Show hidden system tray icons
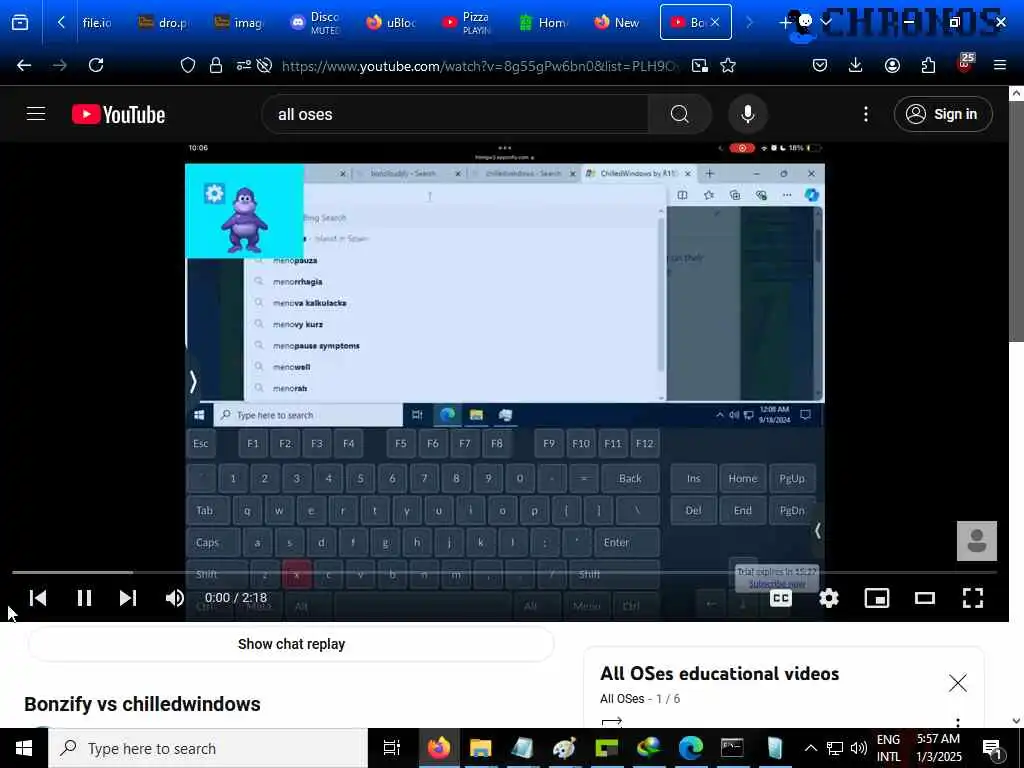The height and width of the screenshot is (768, 1024). pyautogui.click(x=810, y=748)
